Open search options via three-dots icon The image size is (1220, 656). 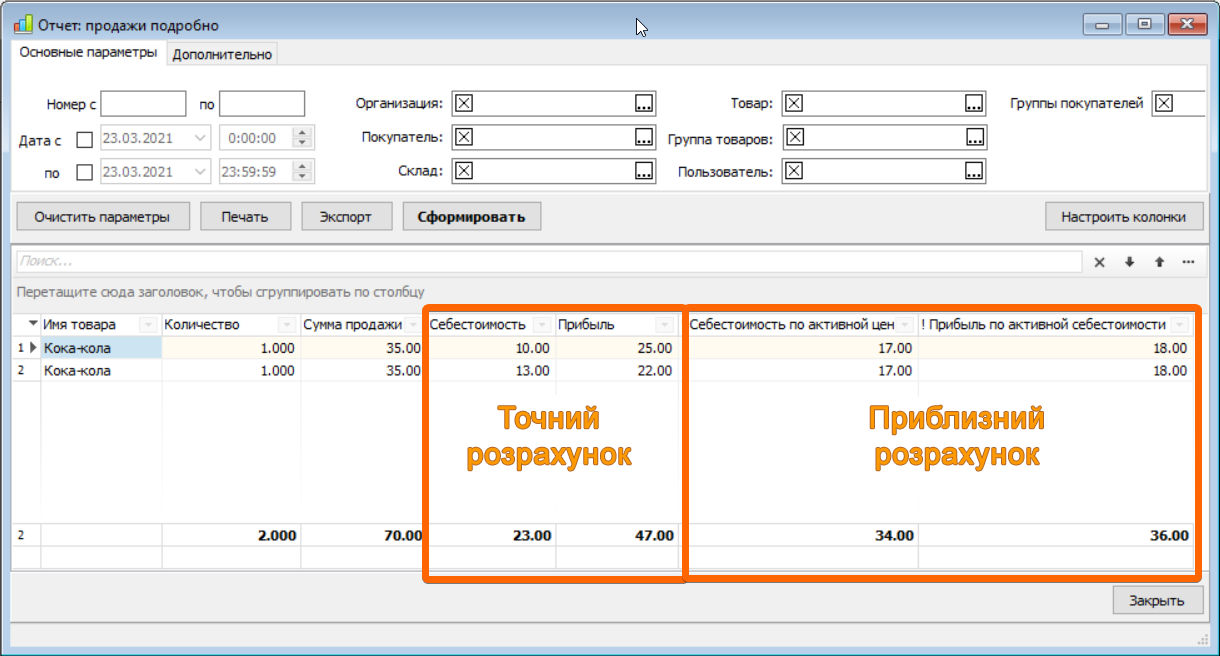tap(1188, 262)
